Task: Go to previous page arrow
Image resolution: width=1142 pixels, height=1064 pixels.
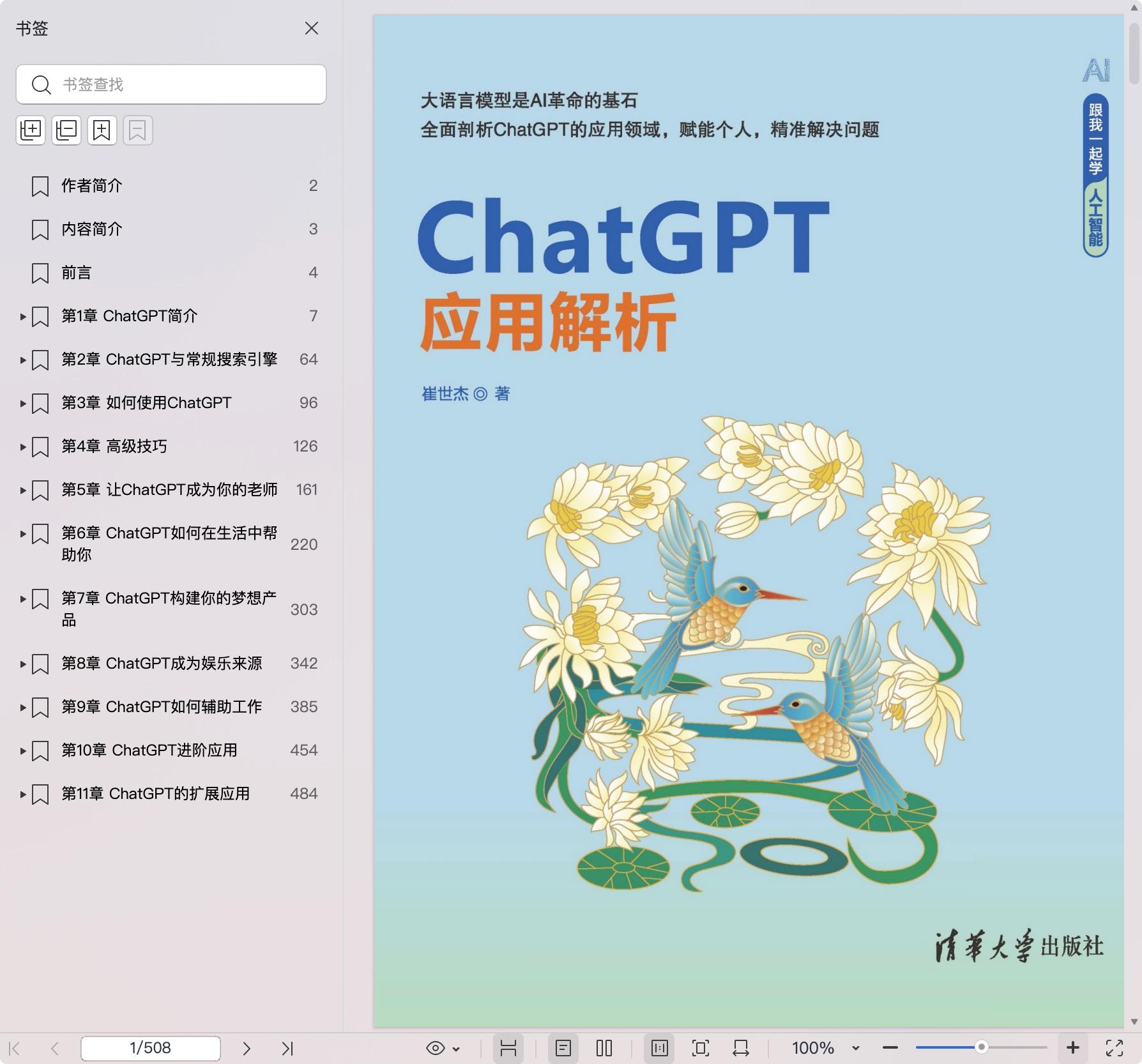Action: [55, 1048]
